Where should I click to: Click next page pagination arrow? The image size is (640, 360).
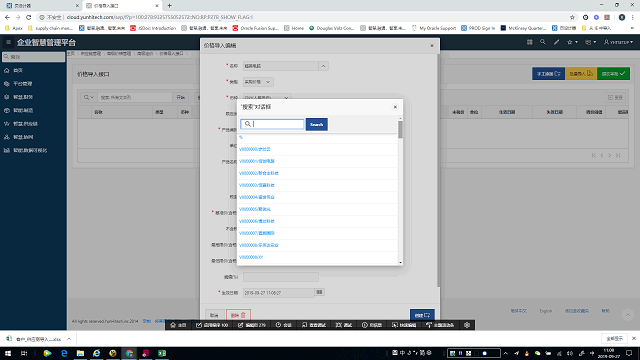coord(610,155)
